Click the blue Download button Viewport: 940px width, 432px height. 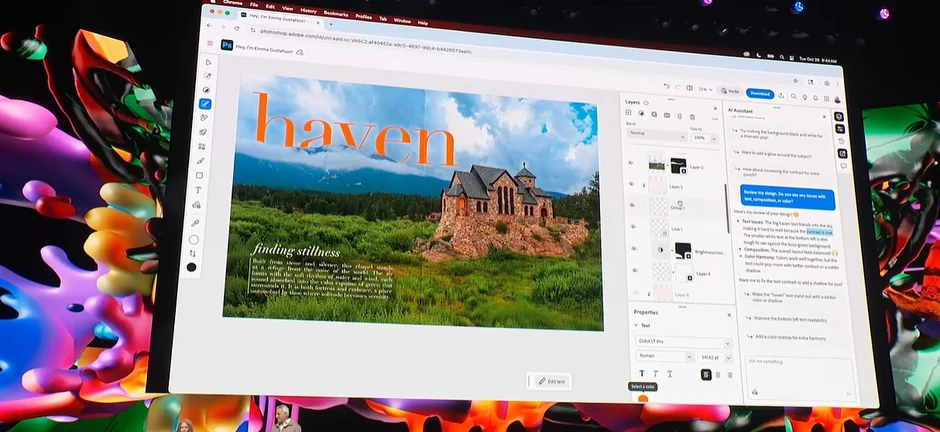(x=760, y=93)
